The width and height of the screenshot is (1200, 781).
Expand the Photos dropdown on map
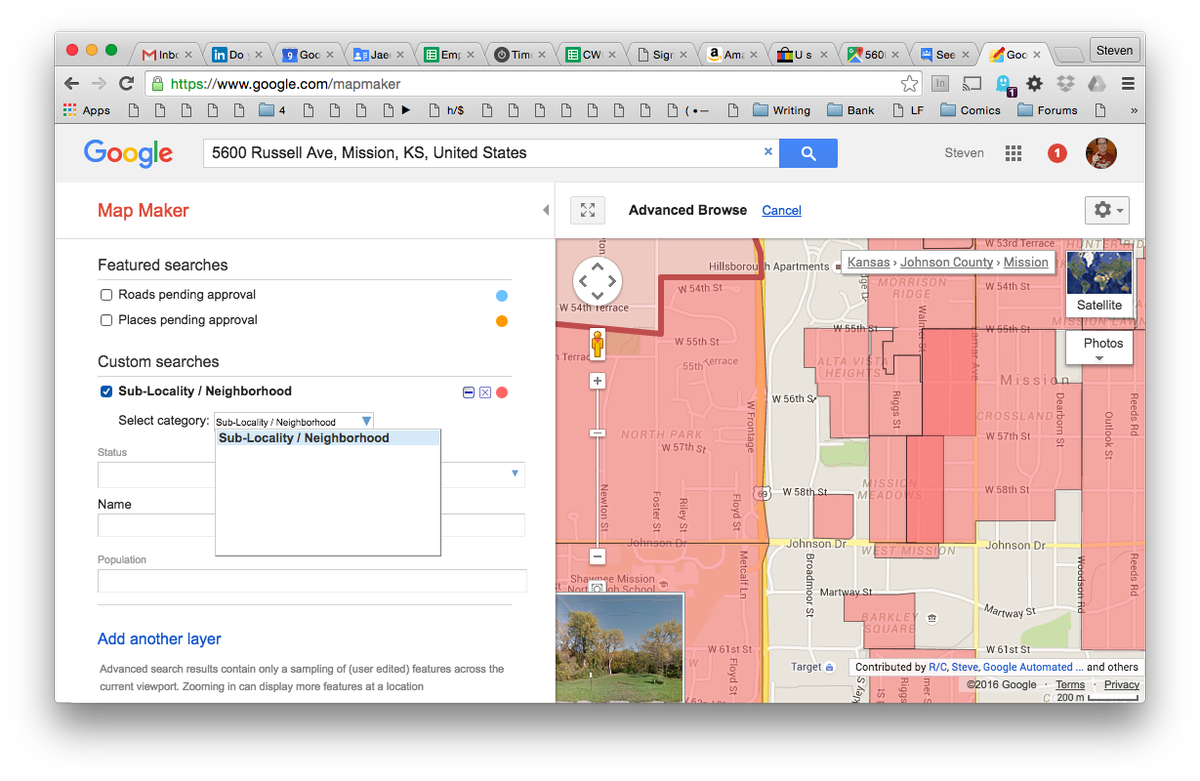click(x=1099, y=348)
